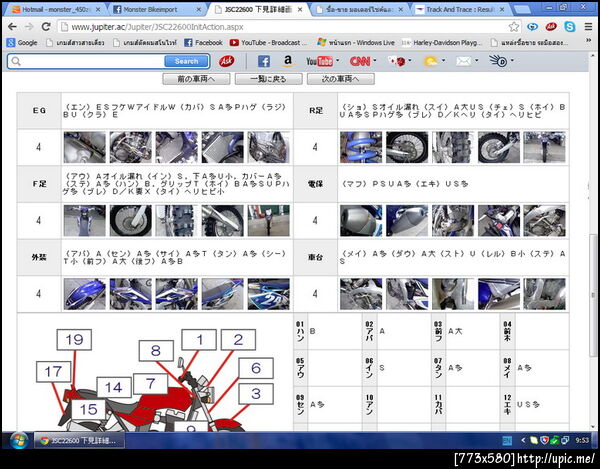Image resolution: width=600 pixels, height=469 pixels.
Task: Open the blue shock spring thumbnail
Action: pyautogui.click(x=361, y=147)
